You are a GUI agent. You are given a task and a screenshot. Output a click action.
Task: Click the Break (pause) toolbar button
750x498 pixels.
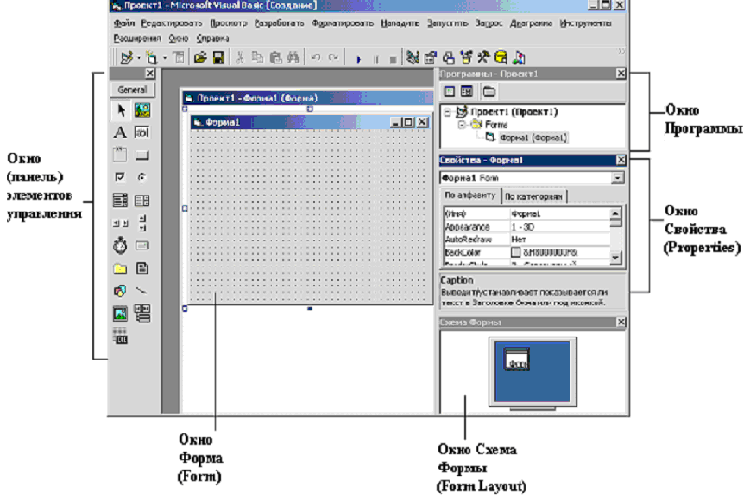pyautogui.click(x=376, y=59)
